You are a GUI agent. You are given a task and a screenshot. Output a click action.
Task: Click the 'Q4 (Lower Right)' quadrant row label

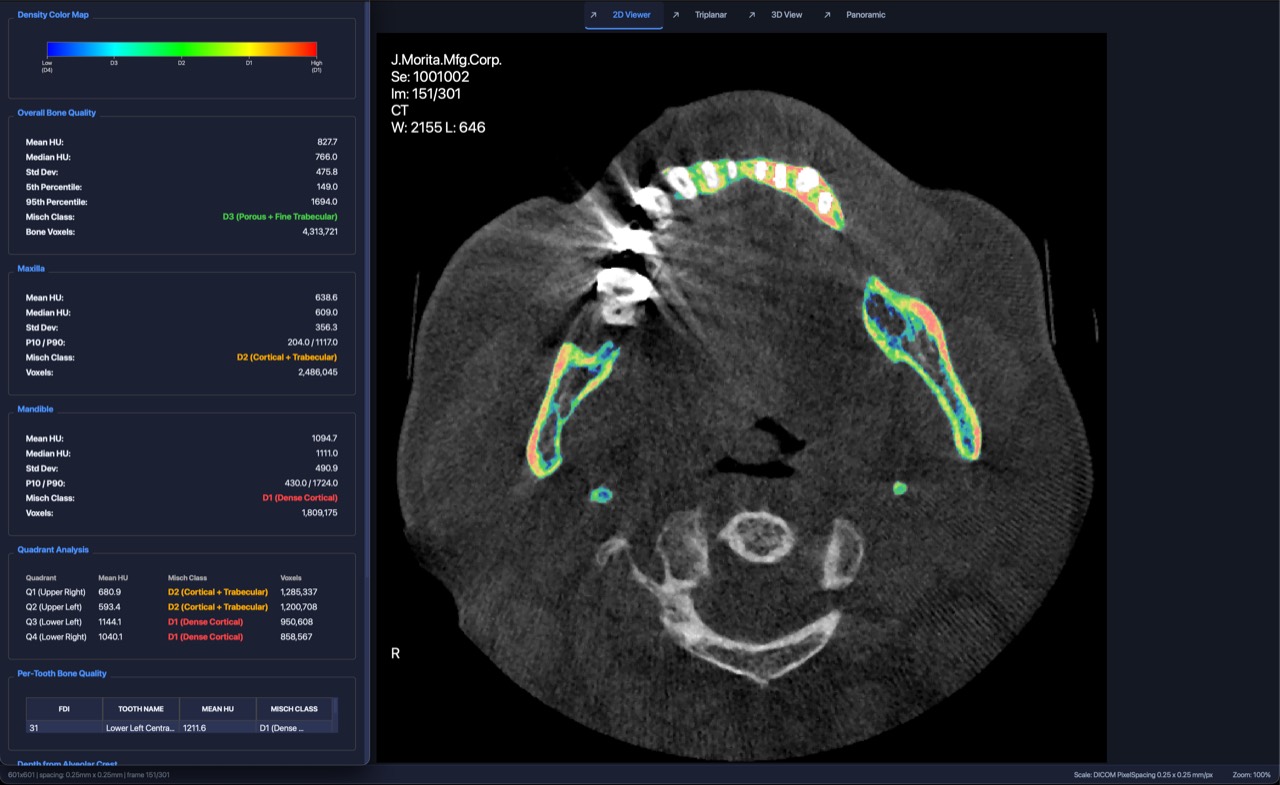pyautogui.click(x=56, y=637)
